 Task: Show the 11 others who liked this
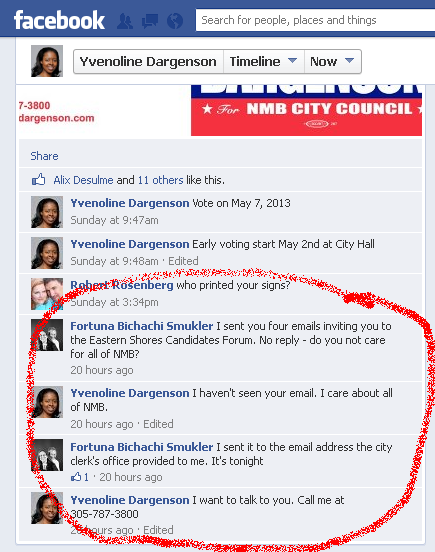(x=160, y=180)
